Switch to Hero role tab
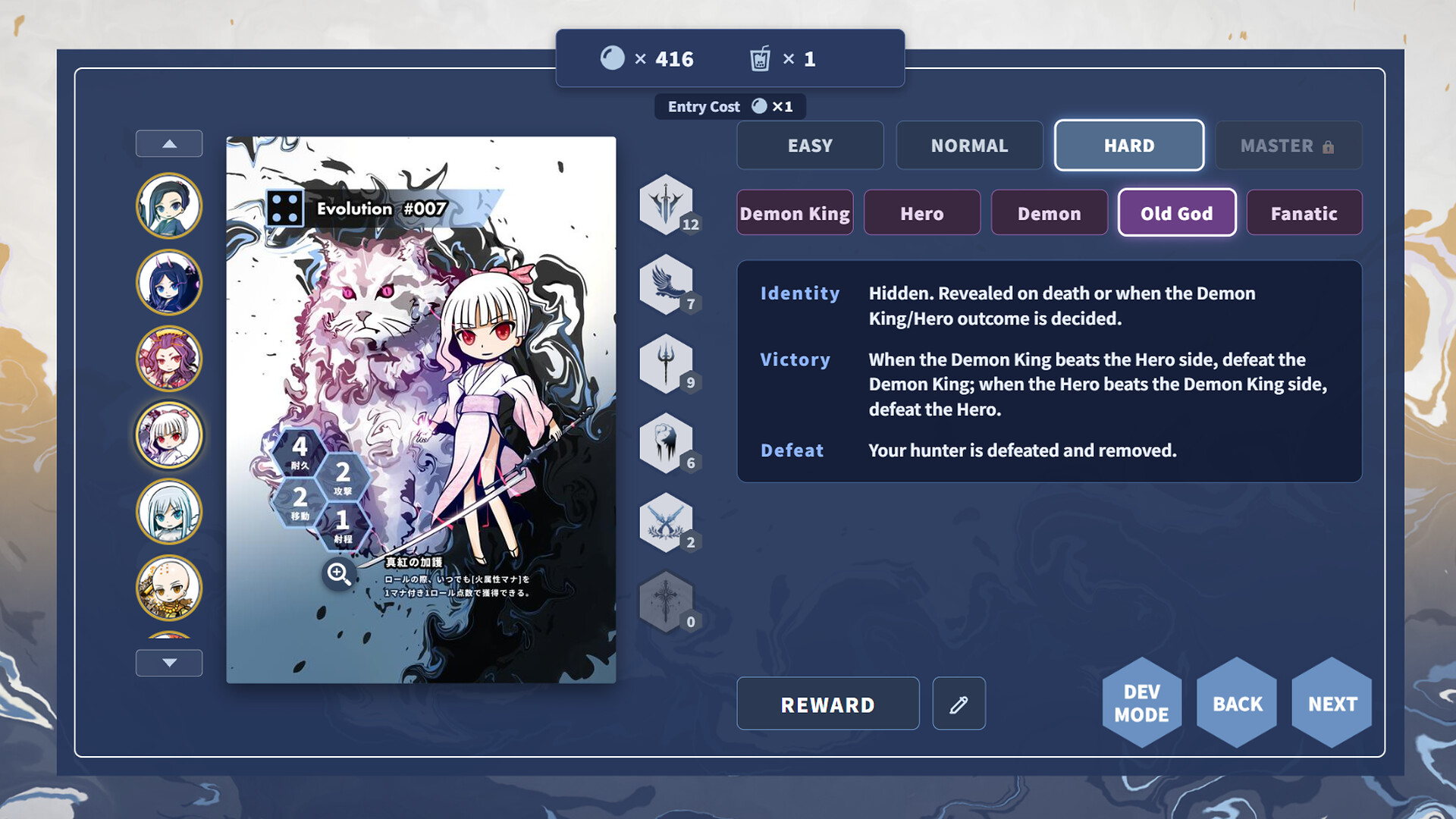This screenshot has width=1456, height=819. click(922, 213)
